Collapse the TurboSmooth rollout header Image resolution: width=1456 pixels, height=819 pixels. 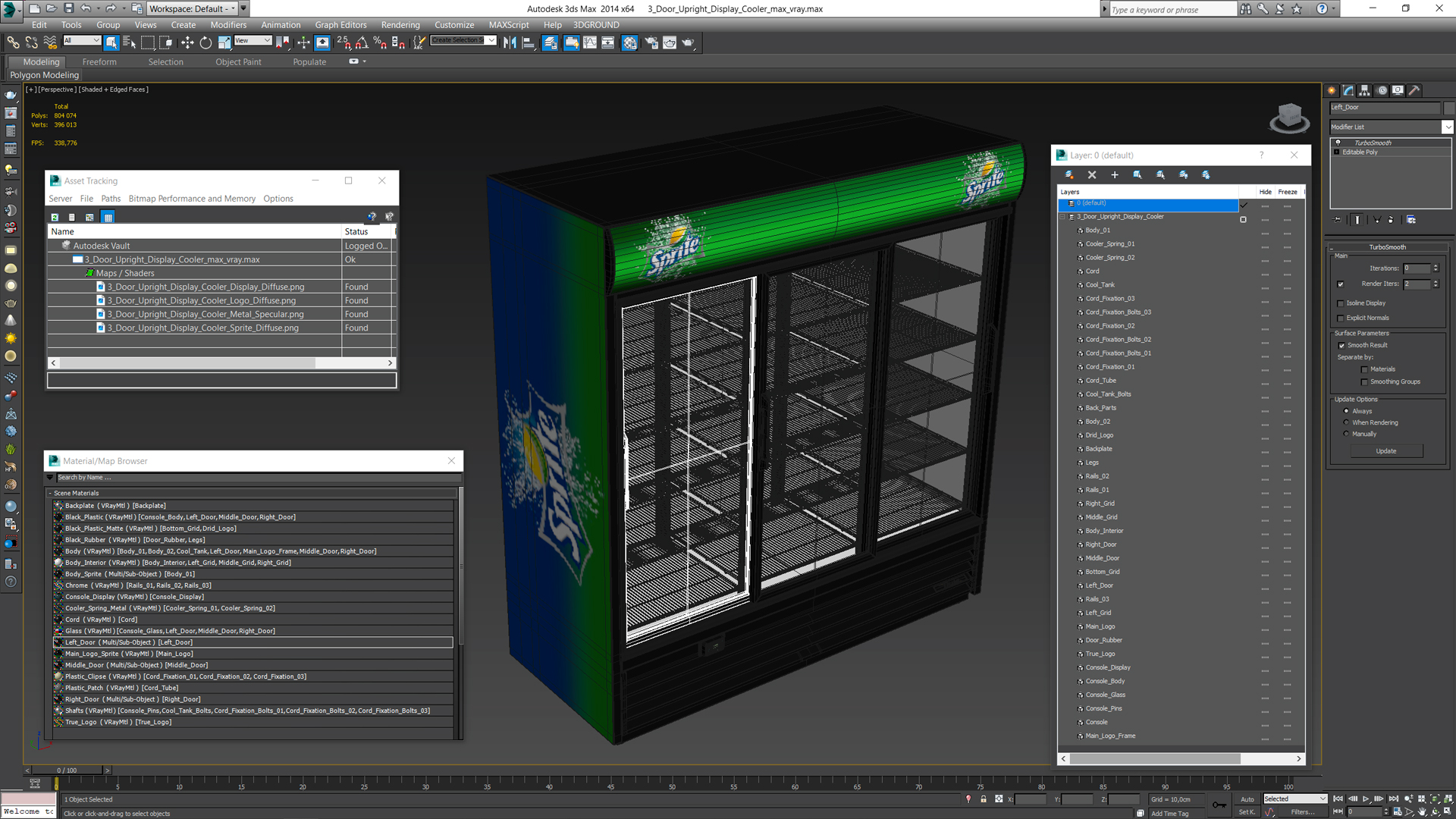click(x=1387, y=247)
